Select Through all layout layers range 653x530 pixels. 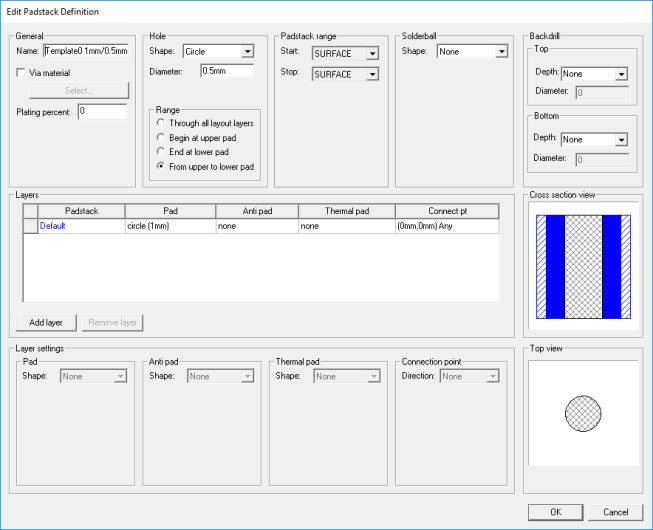160,123
